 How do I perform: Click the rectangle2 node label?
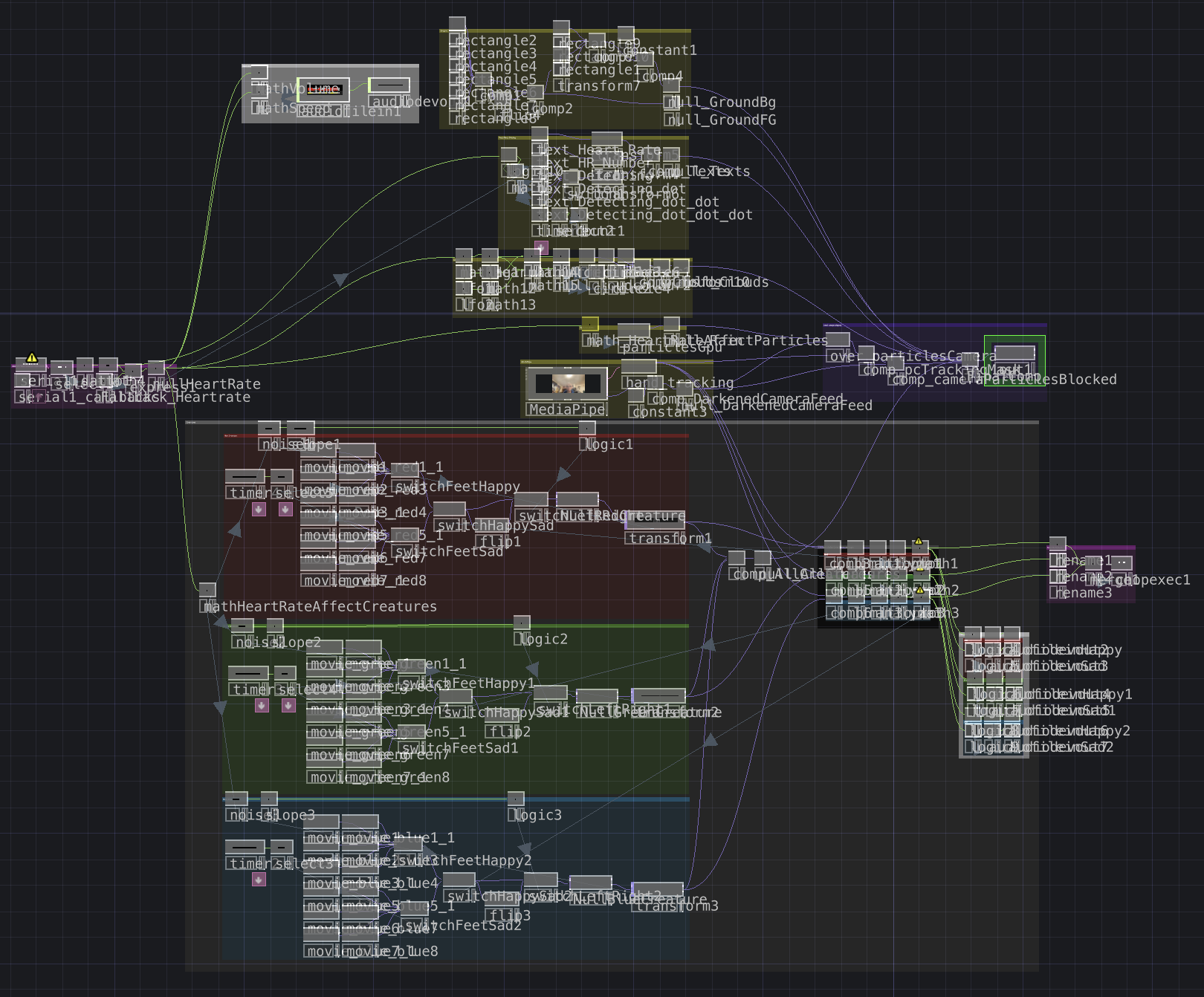[496, 41]
